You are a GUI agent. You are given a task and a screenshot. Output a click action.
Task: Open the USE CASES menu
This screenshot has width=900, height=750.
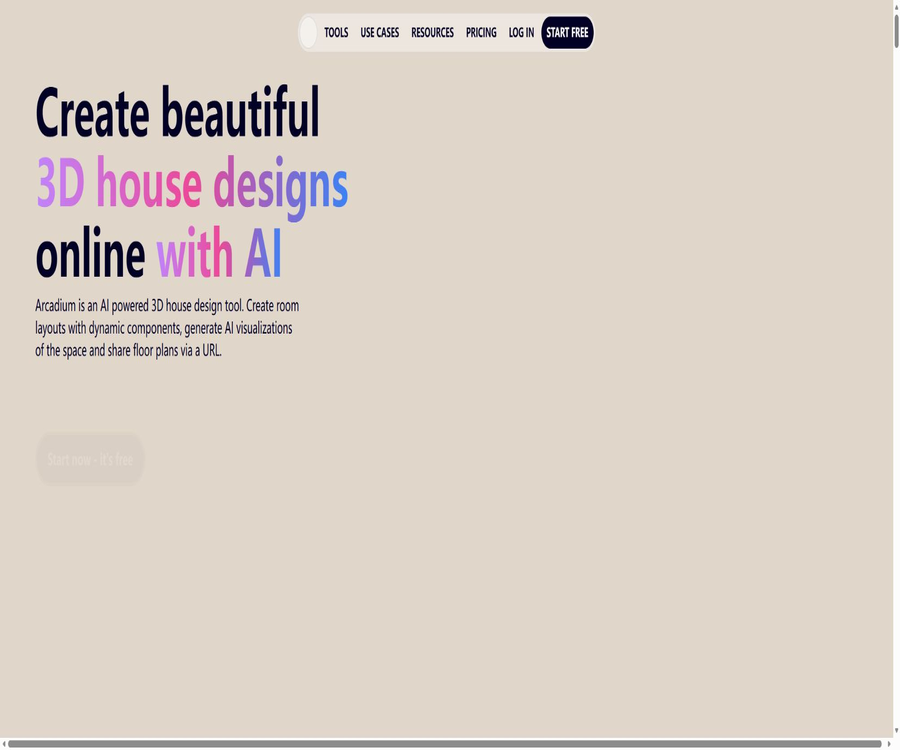(x=379, y=33)
